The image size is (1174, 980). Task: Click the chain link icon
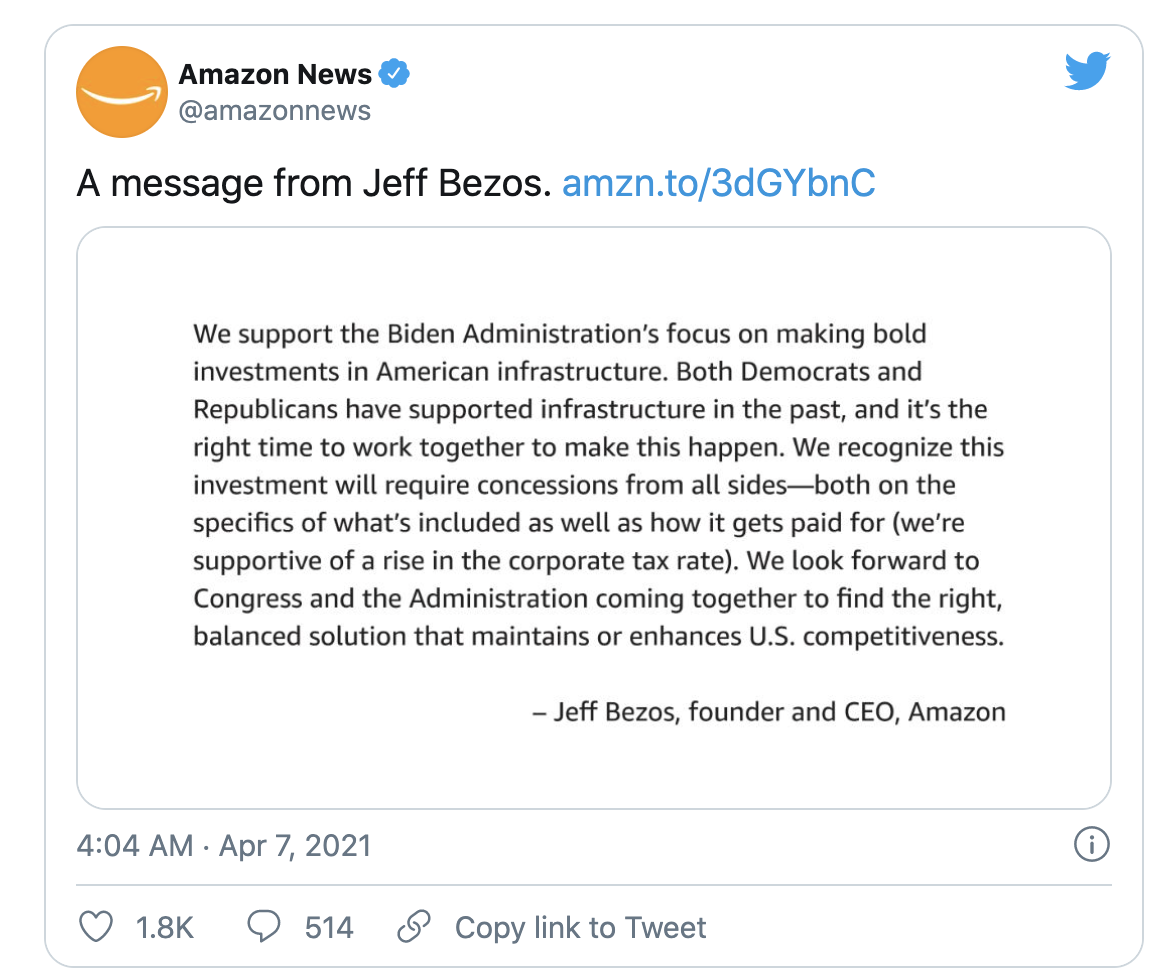[x=413, y=927]
